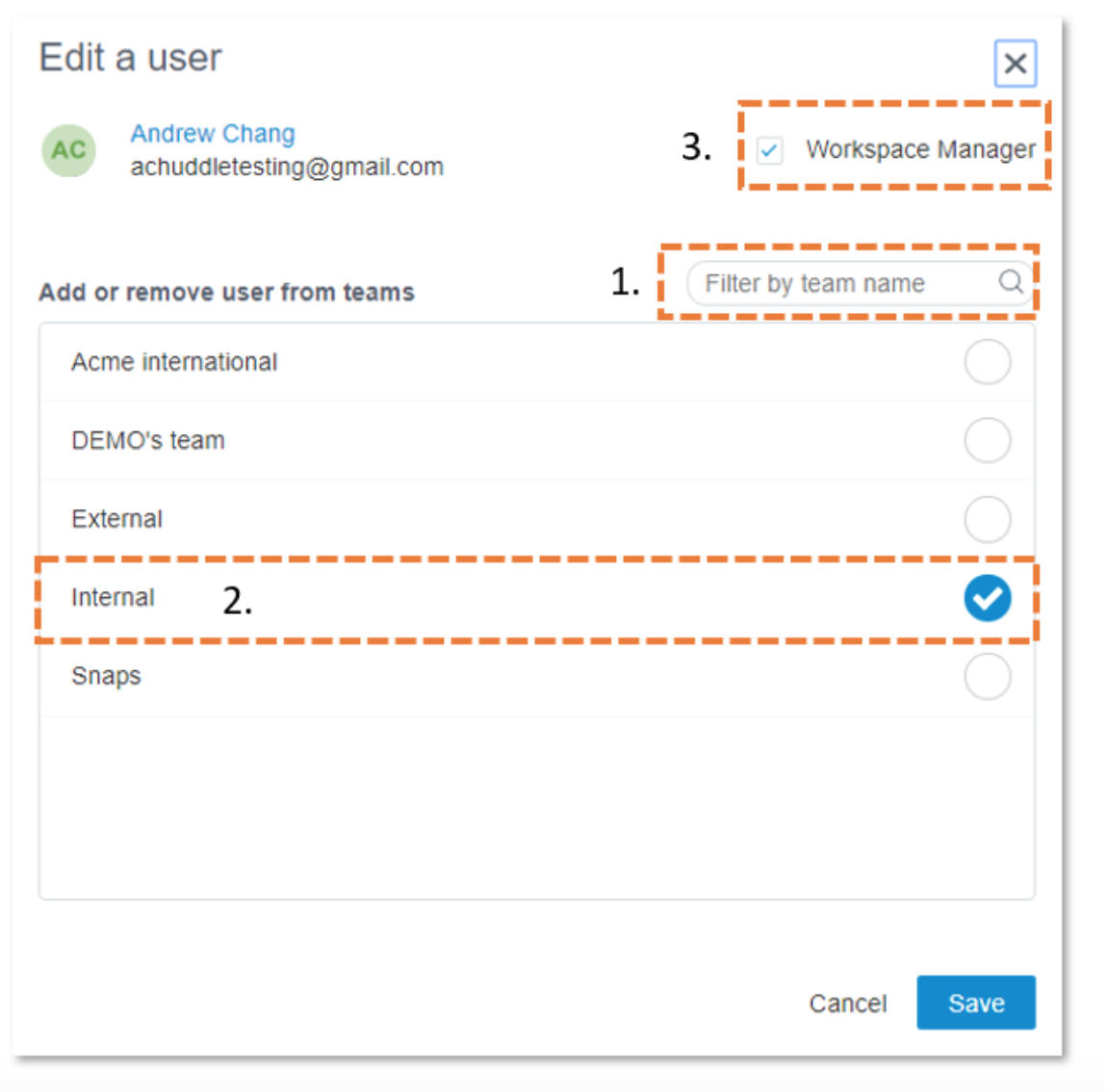Viewport: 1105px width, 1092px height.
Task: Close the Edit a user dialog
Action: pos(1015,64)
